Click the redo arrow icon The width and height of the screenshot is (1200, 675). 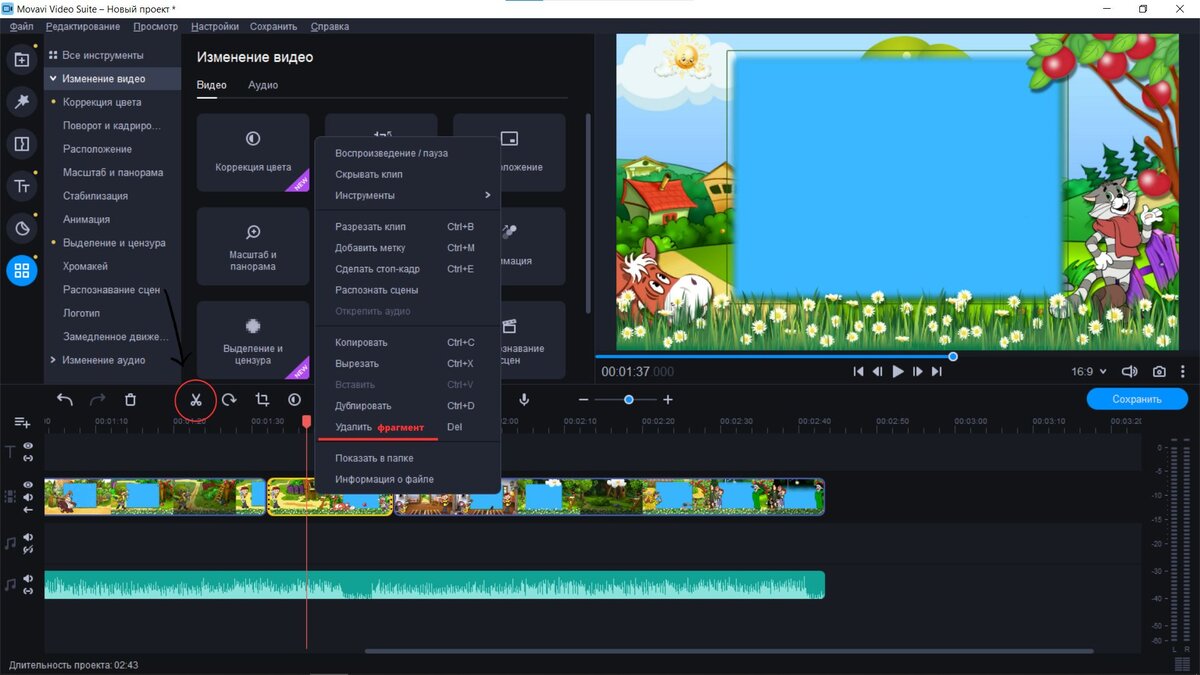(x=97, y=400)
